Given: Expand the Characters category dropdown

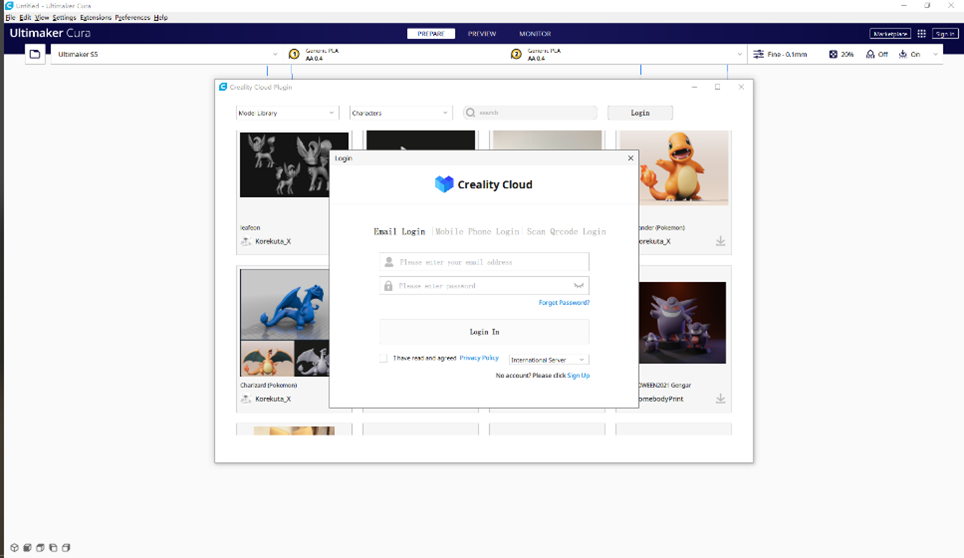Looking at the screenshot, I should [x=400, y=113].
